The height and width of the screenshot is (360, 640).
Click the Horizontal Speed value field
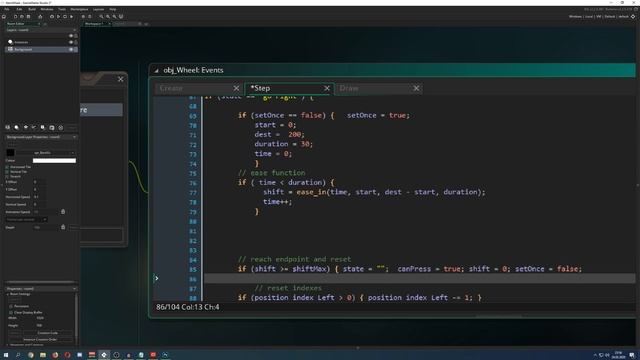pyautogui.click(x=40, y=197)
